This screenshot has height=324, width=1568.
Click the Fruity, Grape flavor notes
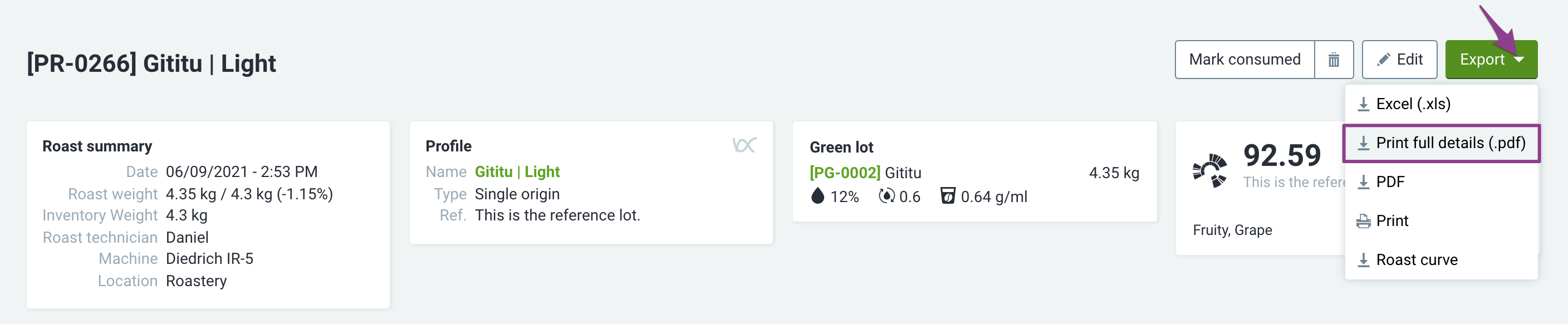[1232, 230]
